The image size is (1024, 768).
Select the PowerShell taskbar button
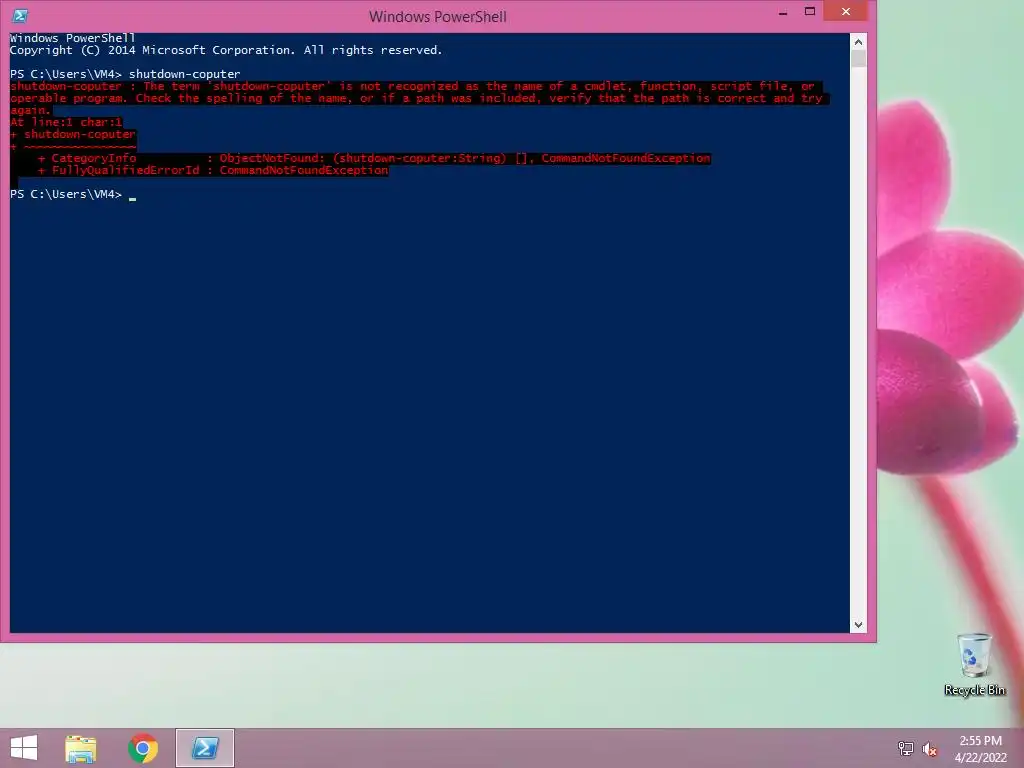[205, 748]
